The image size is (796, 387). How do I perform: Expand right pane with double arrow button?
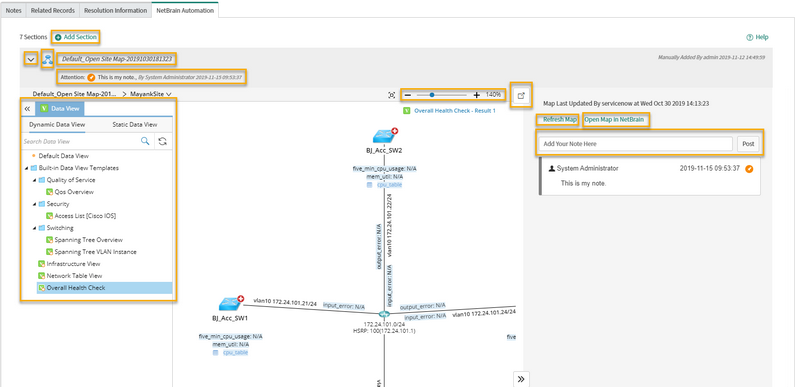(x=521, y=379)
